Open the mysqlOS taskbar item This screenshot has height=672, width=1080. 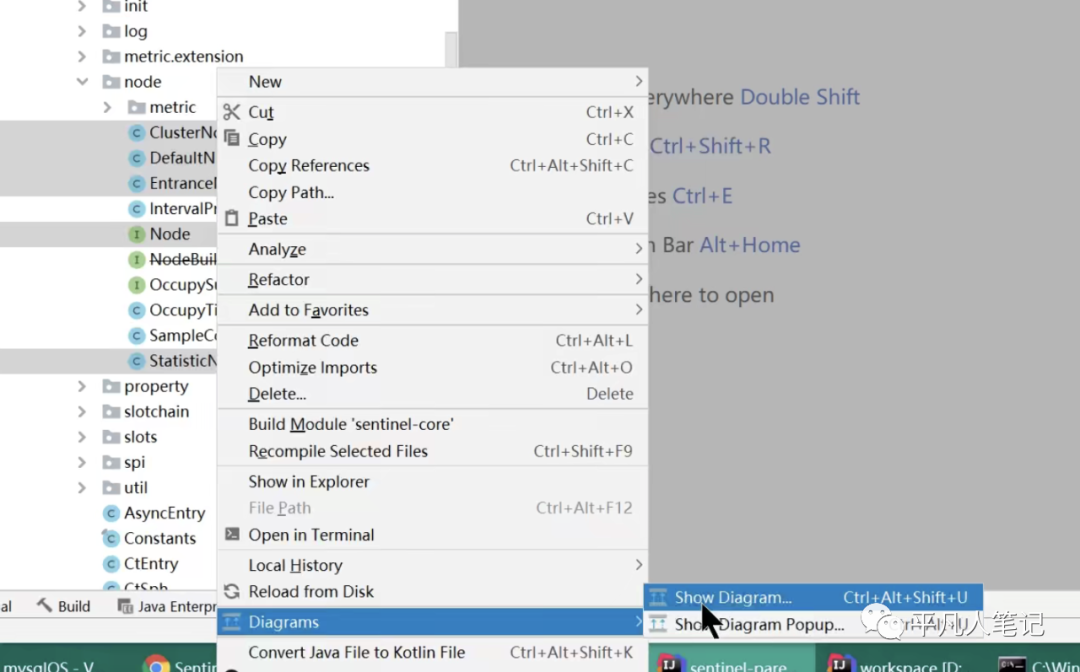48,666
